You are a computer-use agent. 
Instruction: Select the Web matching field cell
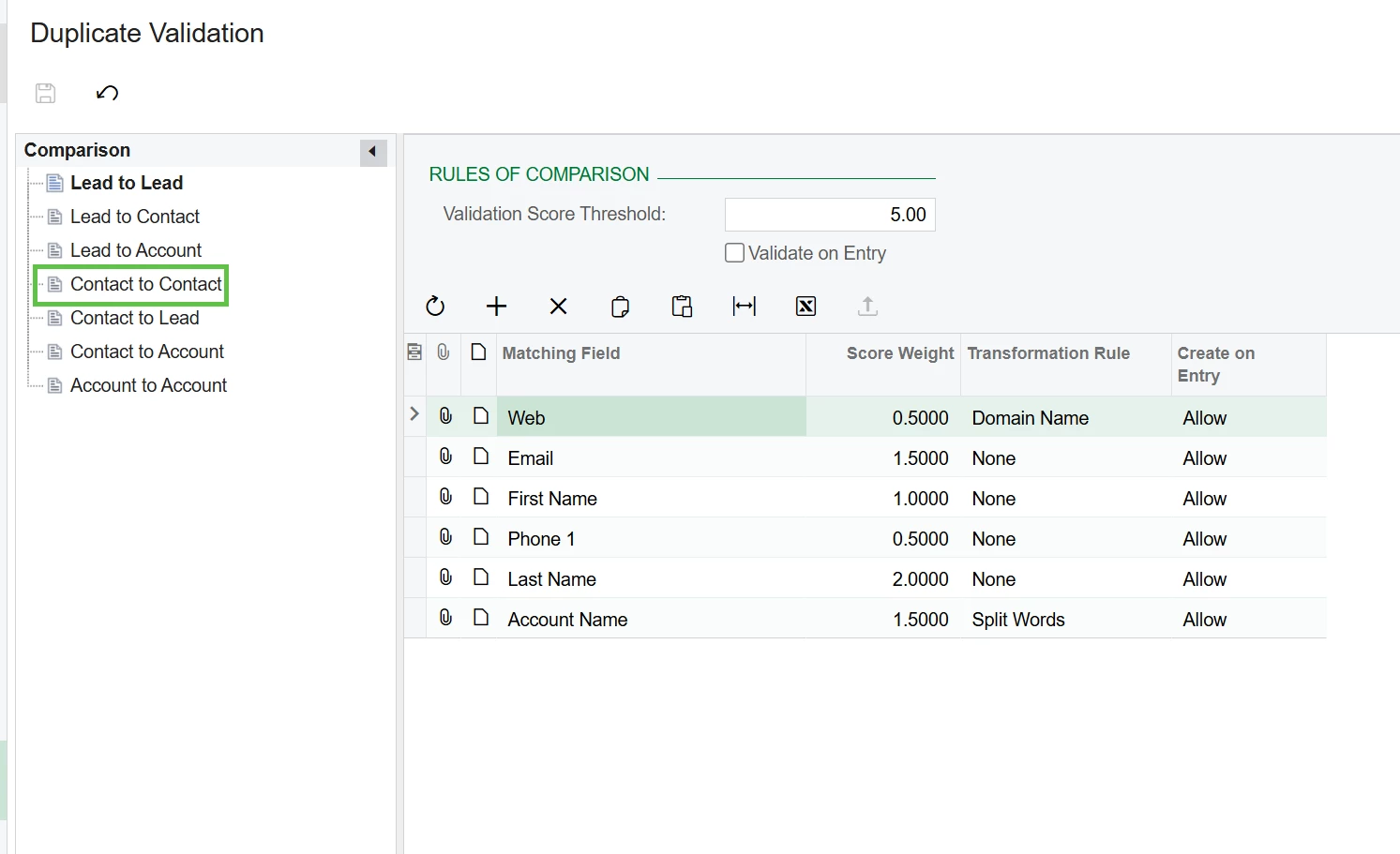coord(651,417)
